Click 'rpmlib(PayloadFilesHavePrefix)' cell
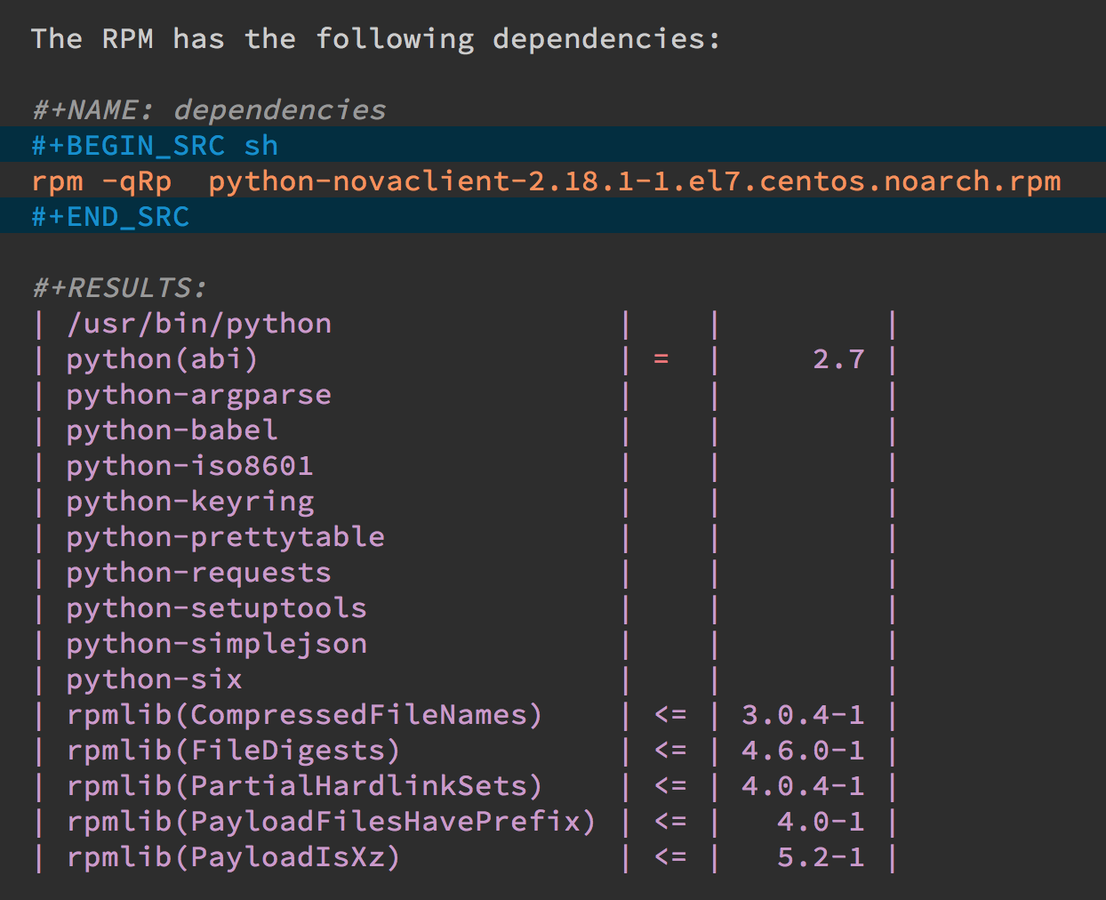 [332, 822]
